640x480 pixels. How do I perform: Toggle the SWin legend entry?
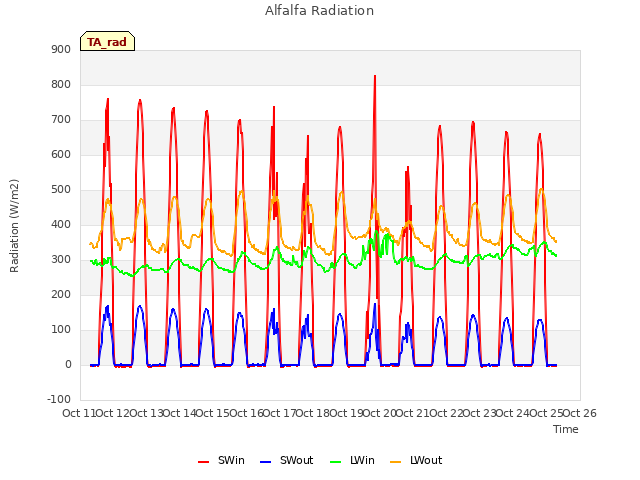pos(221,460)
